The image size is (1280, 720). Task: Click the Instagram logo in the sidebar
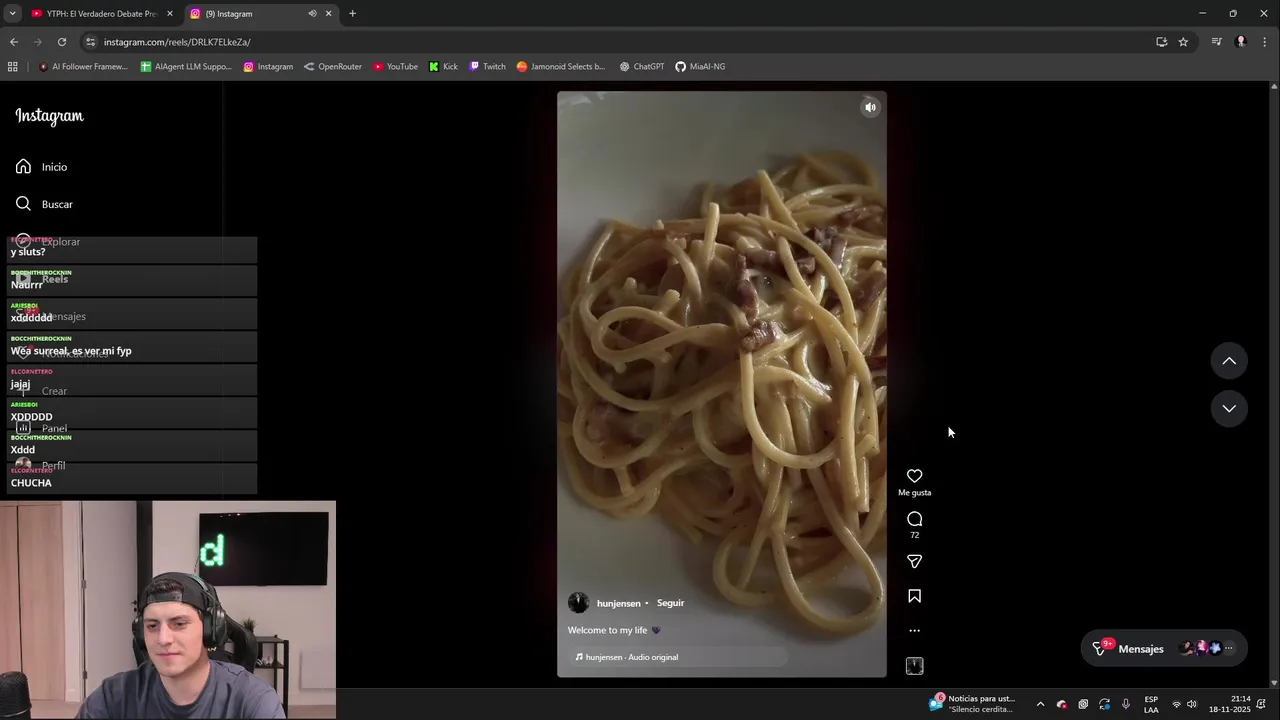(49, 116)
